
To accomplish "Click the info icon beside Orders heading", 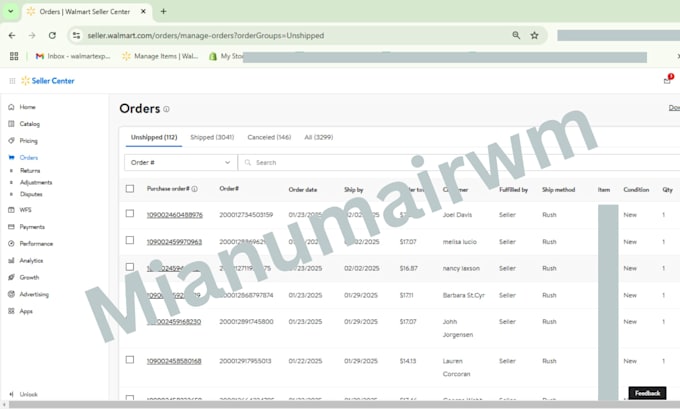I will tap(166, 109).
